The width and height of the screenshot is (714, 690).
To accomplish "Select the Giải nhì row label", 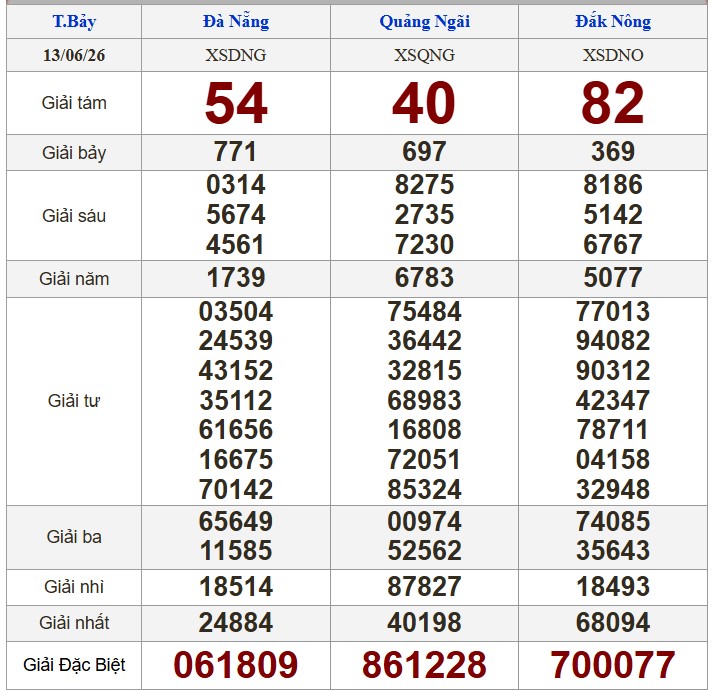I will [74, 587].
